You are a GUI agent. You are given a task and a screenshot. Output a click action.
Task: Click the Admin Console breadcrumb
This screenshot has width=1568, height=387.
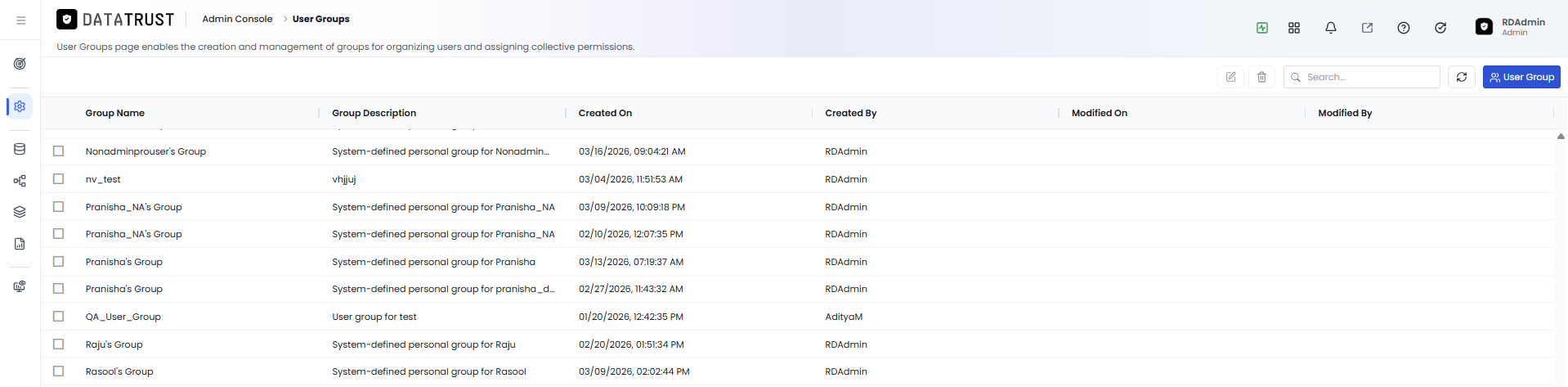tap(237, 19)
